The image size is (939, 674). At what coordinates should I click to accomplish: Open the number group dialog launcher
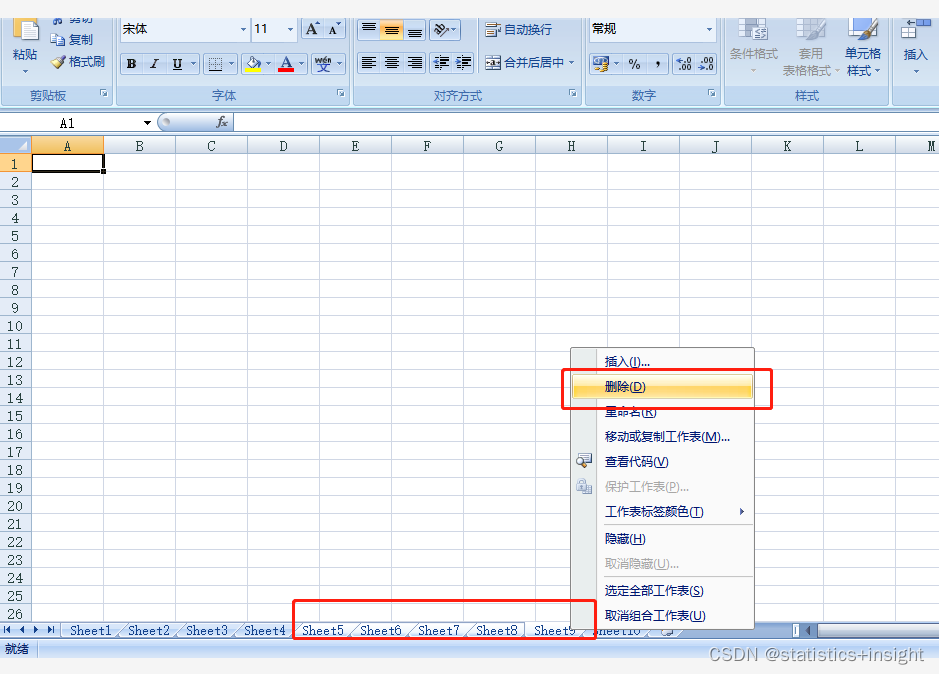(711, 93)
